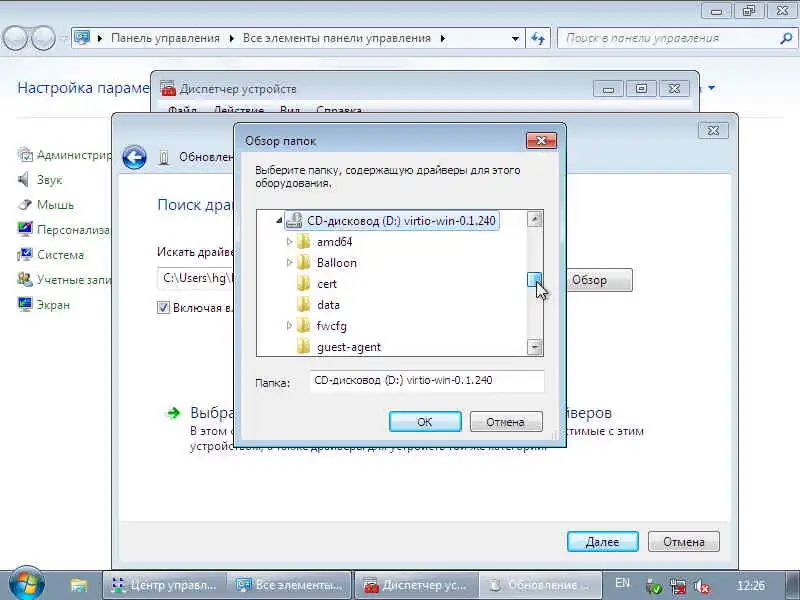Open Экран in Control Panel
The width and height of the screenshot is (800, 600).
click(x=53, y=305)
